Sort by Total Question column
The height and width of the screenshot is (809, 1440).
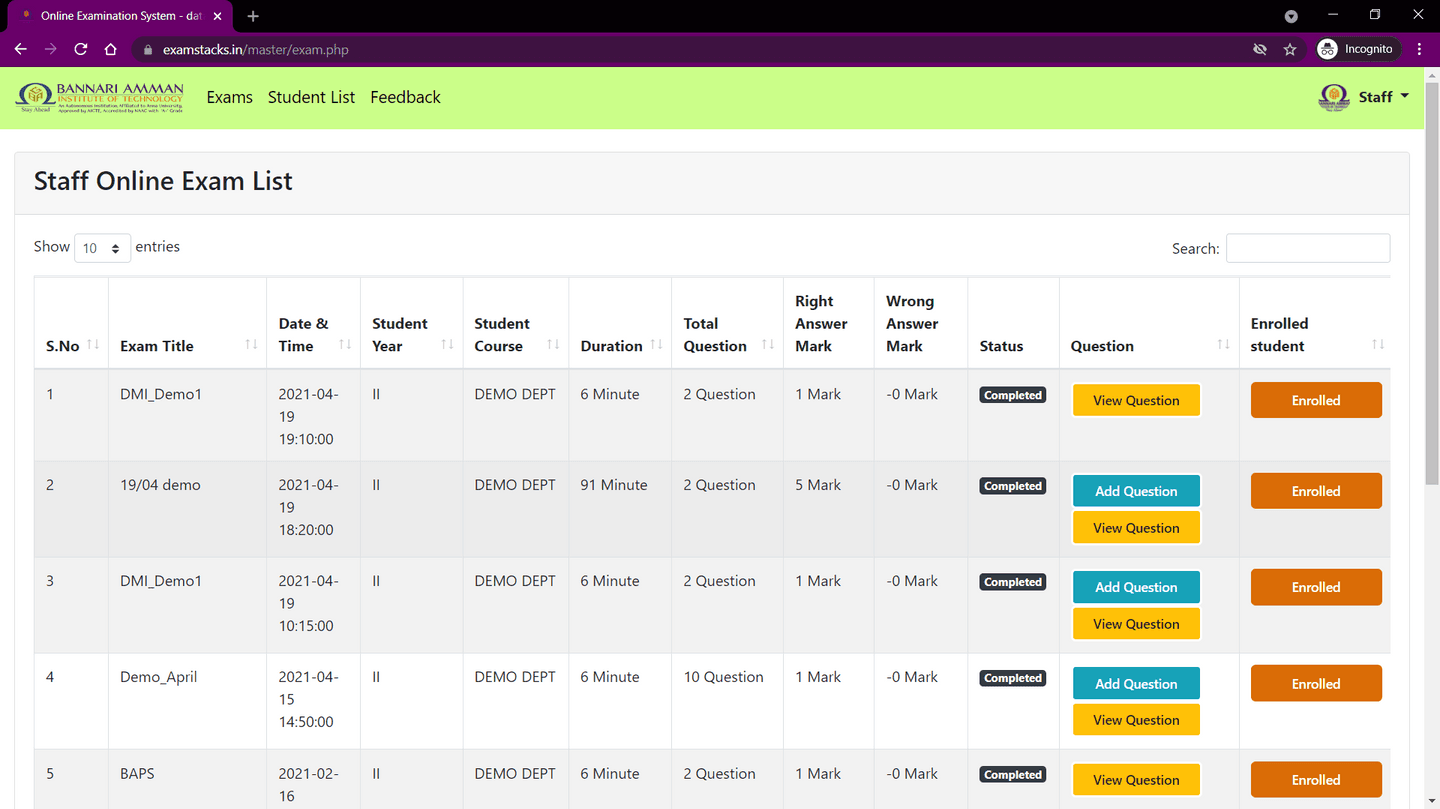(768, 344)
